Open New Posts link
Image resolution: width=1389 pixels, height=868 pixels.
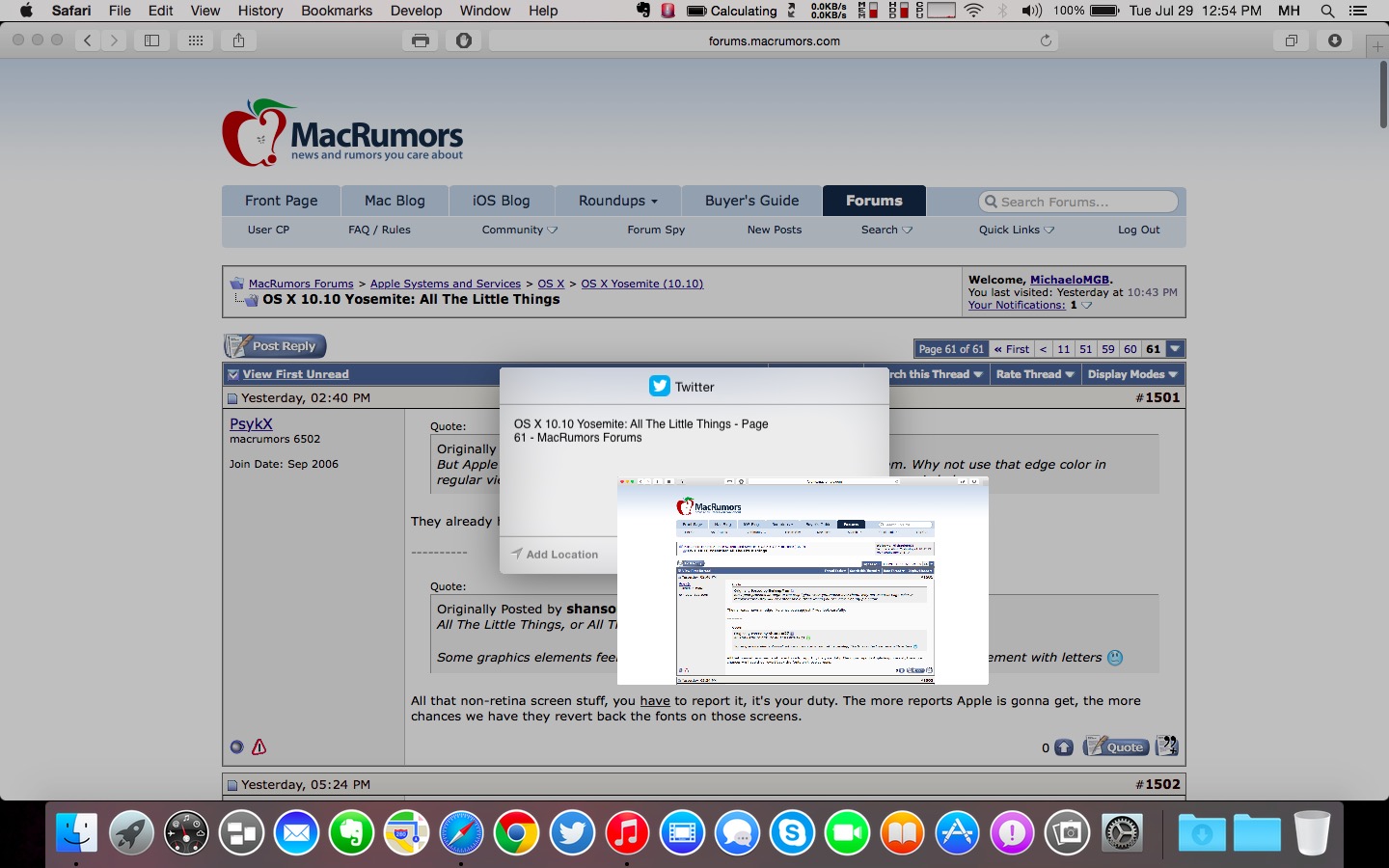(774, 230)
